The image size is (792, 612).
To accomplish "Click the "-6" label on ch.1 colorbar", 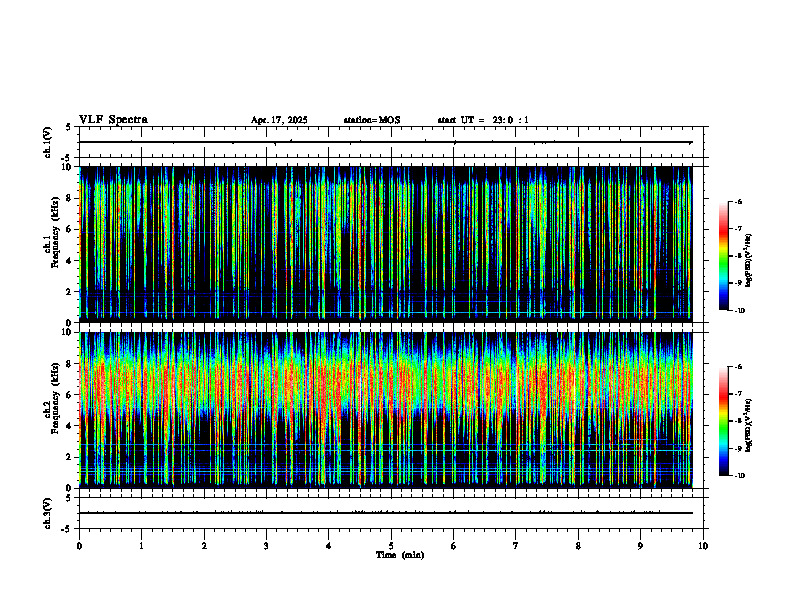I will coord(738,202).
